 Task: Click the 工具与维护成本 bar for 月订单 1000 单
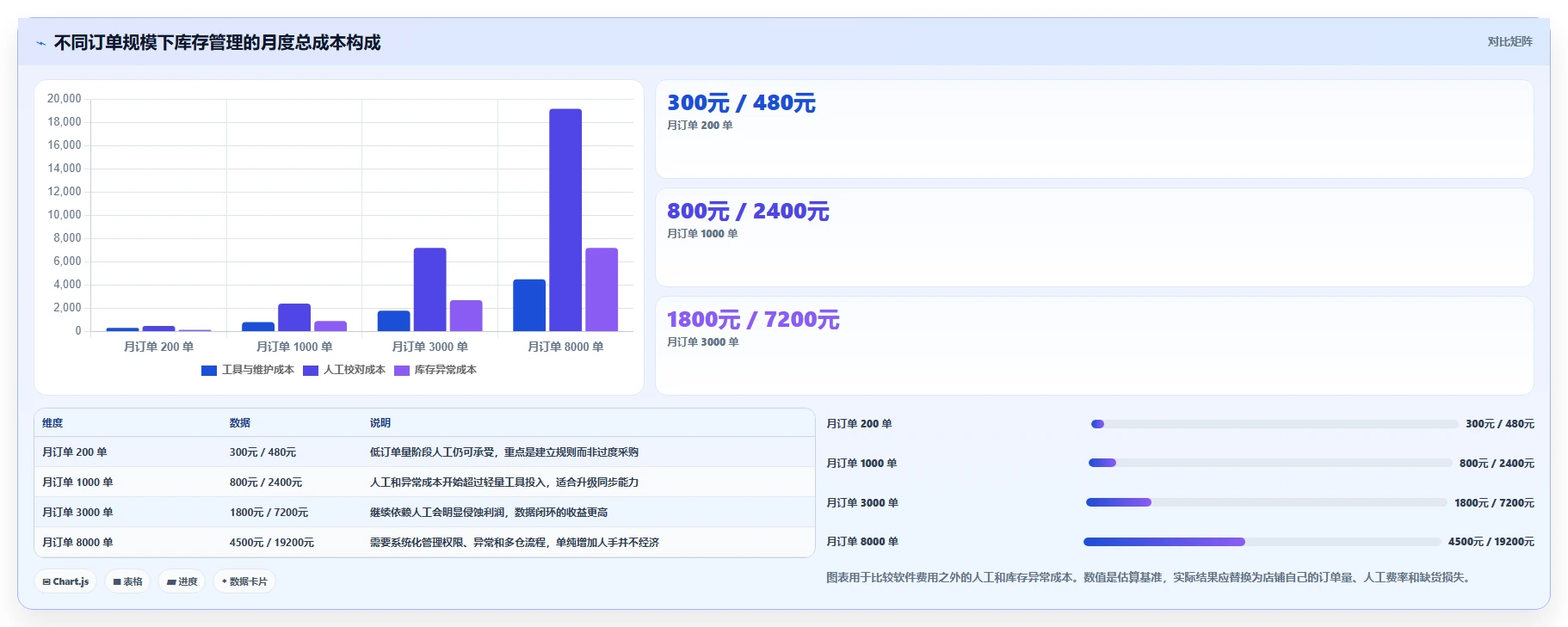(x=258, y=327)
